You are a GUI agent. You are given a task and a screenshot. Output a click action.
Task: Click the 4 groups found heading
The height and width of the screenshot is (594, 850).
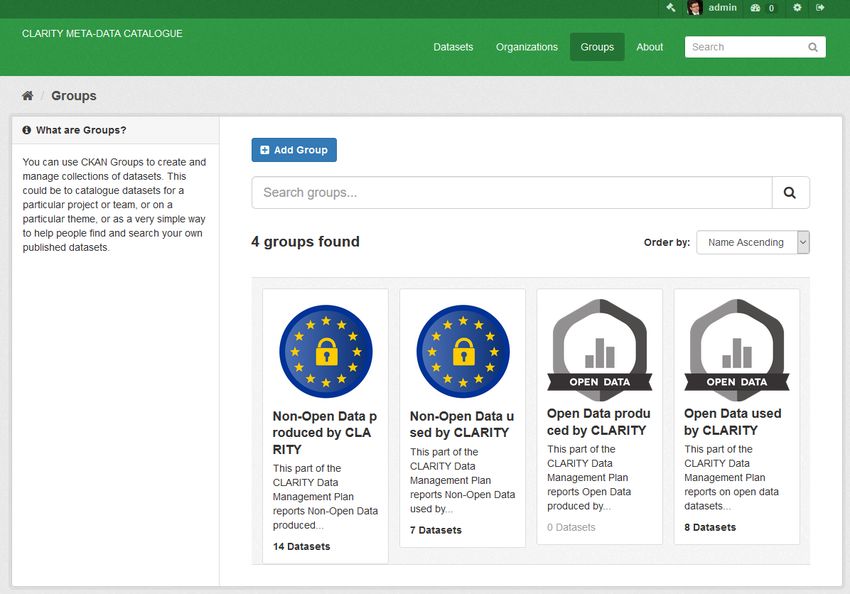click(x=305, y=242)
